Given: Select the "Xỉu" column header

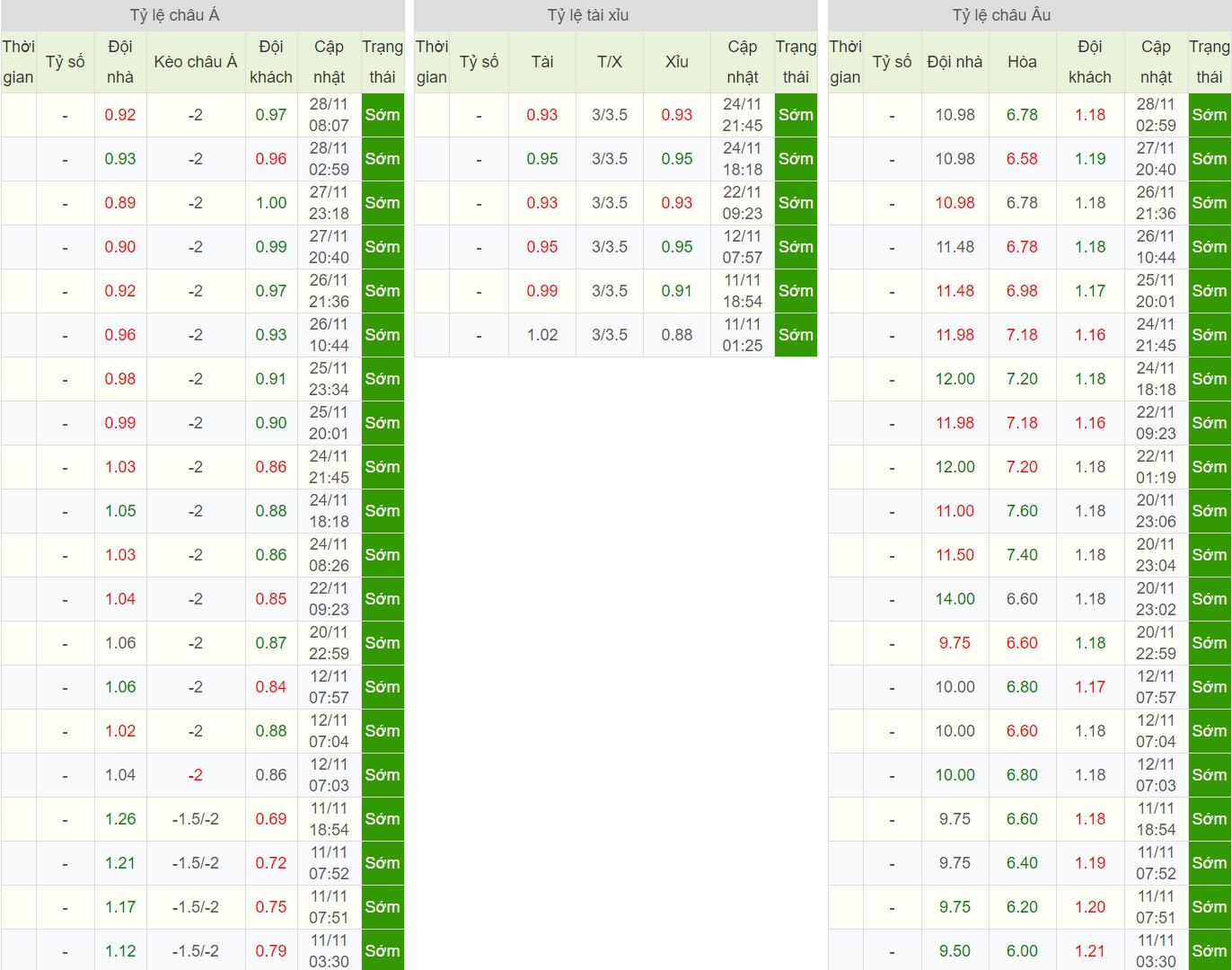Looking at the screenshot, I should point(677,62).
